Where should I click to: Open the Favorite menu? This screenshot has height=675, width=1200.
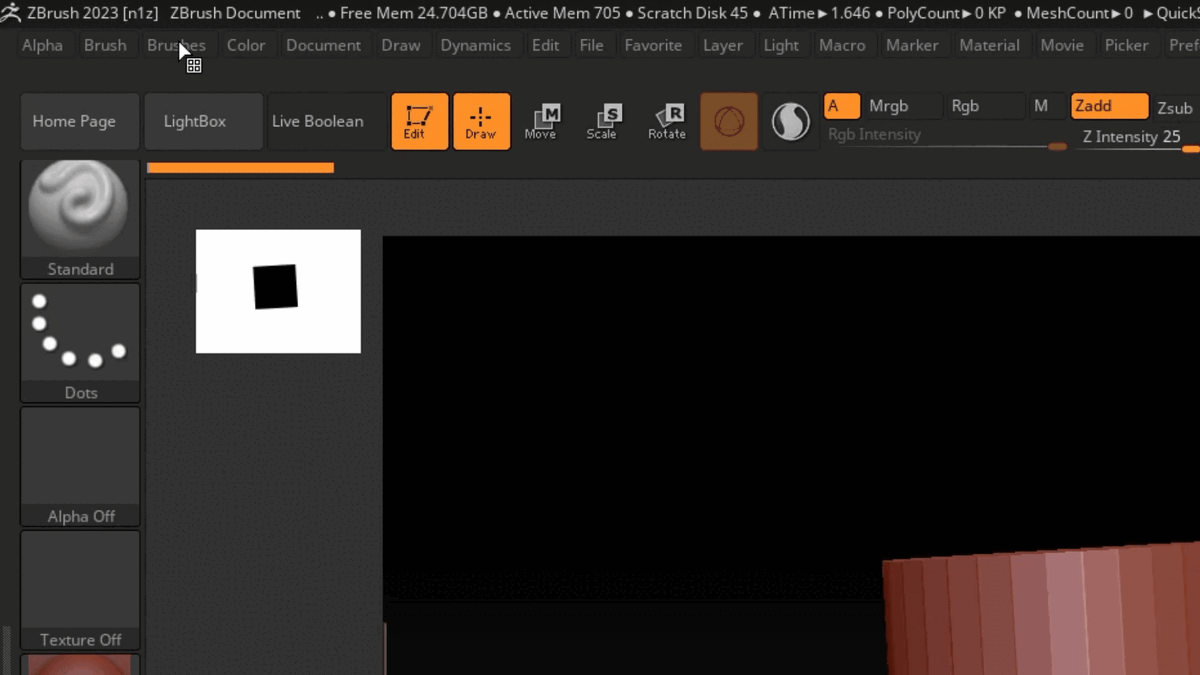pos(653,45)
